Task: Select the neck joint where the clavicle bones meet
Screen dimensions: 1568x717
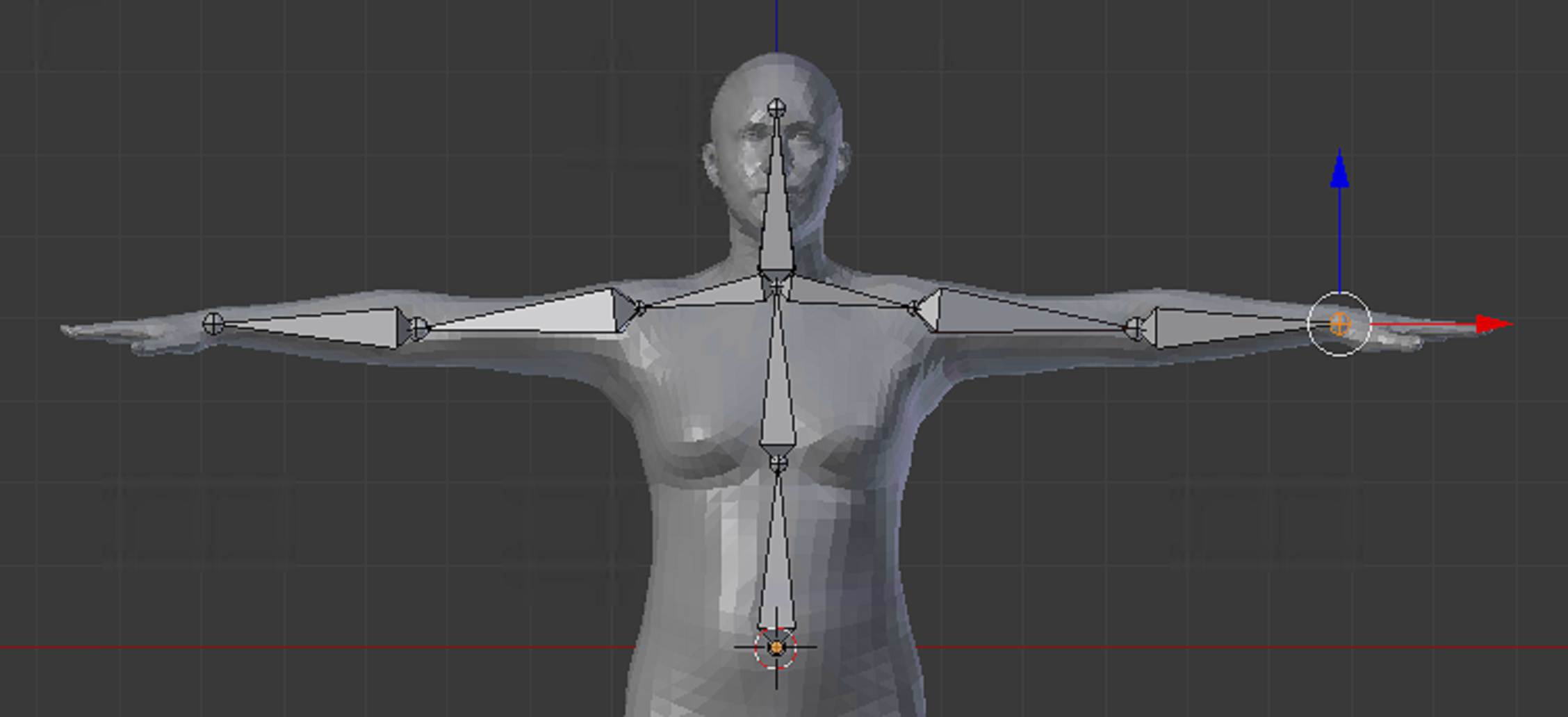Action: point(776,286)
